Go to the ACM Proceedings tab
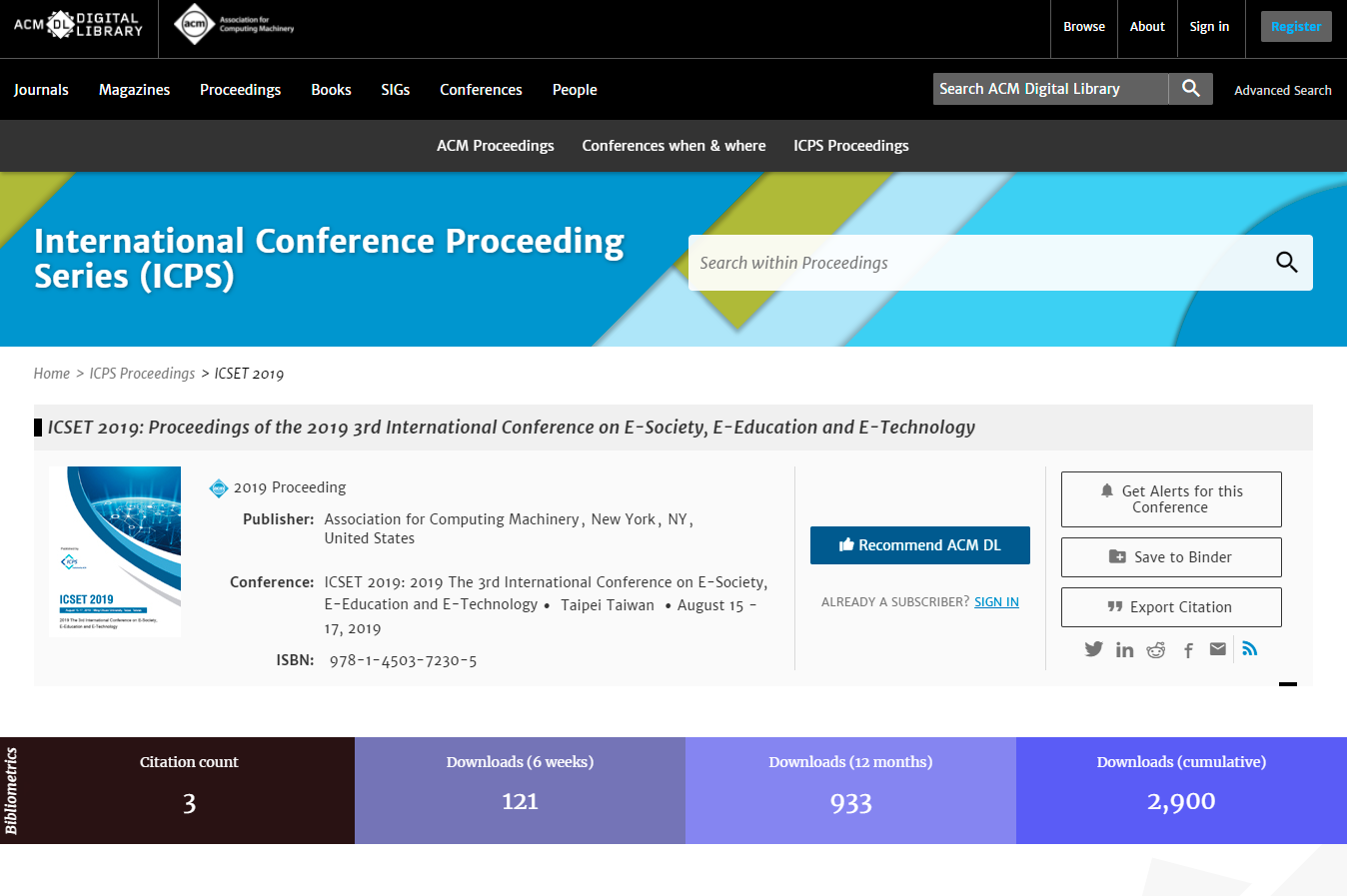Screen dimensions: 1347x896 click(495, 146)
